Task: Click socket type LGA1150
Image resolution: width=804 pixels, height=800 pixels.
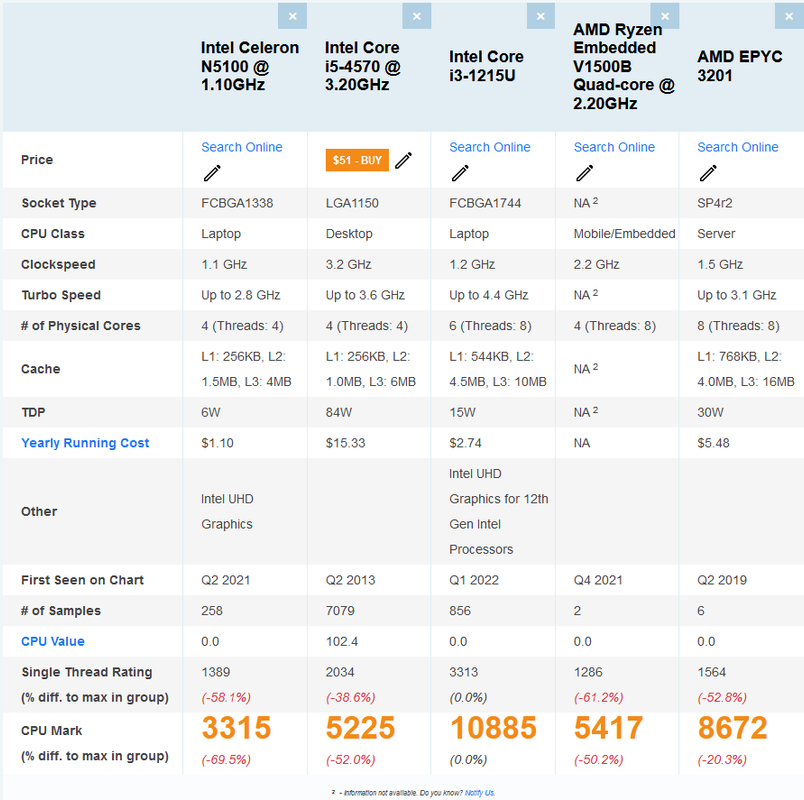Action: (x=352, y=203)
